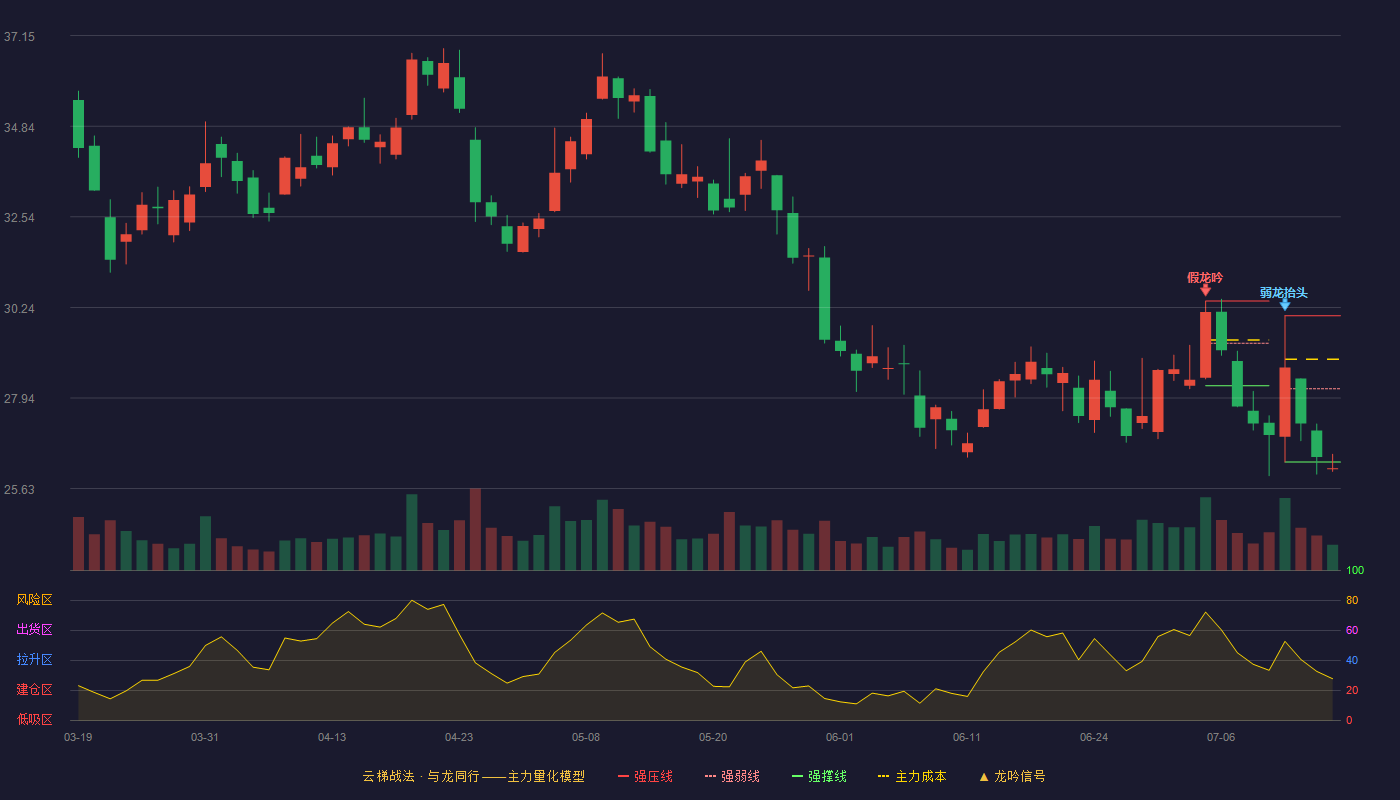Screen dimensions: 1400x800
Task: Click the 龙吟信号 triangle legend icon
Action: point(984,776)
